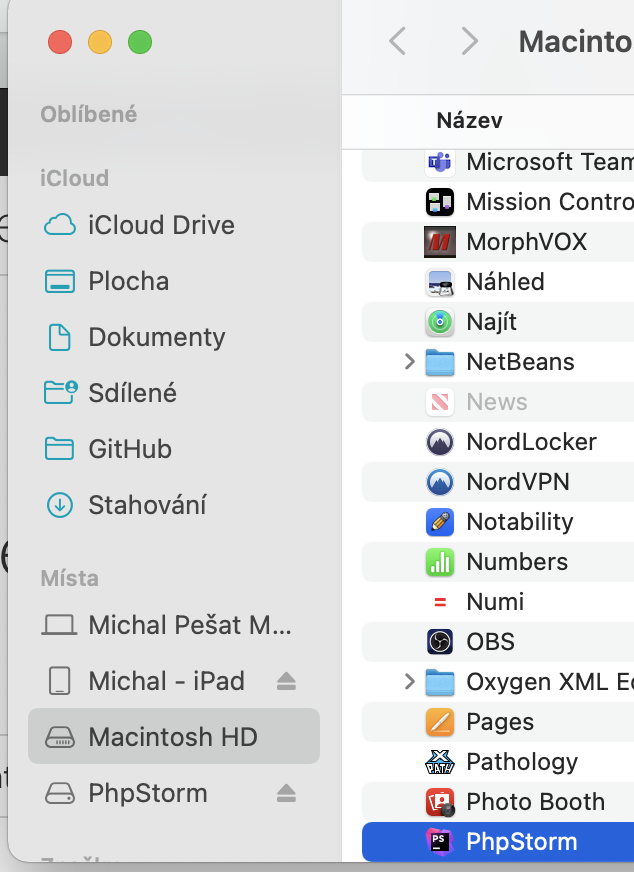Click the Oblíbené section heading
This screenshot has height=872, width=634.
click(x=89, y=115)
